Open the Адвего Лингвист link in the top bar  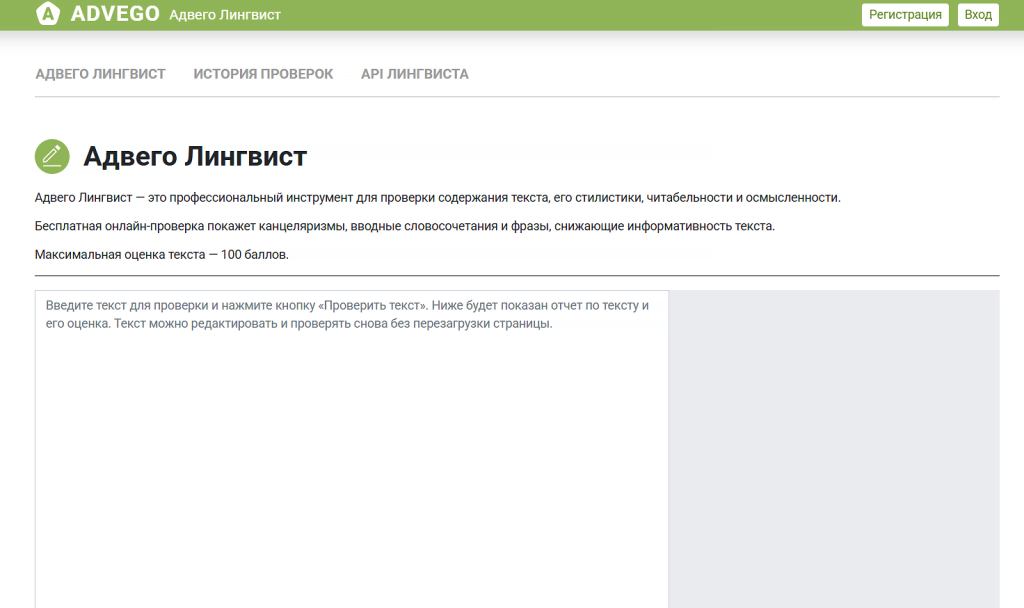[x=225, y=15]
